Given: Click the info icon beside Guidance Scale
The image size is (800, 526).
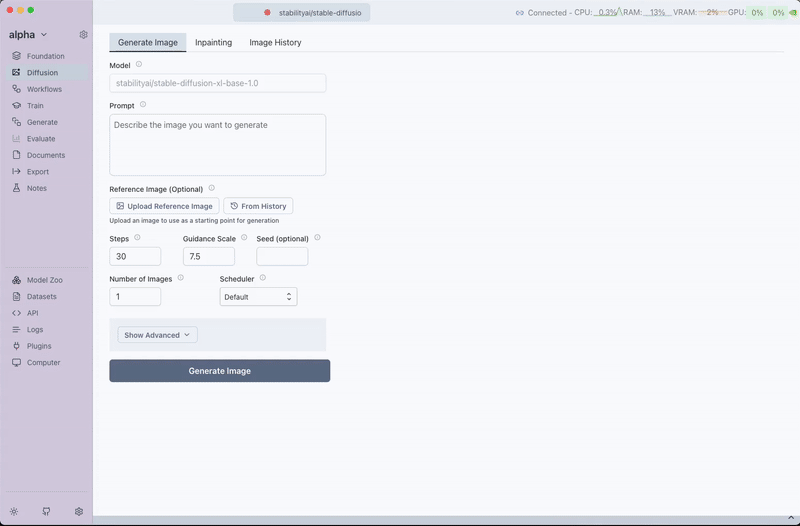Looking at the screenshot, I should [244, 238].
